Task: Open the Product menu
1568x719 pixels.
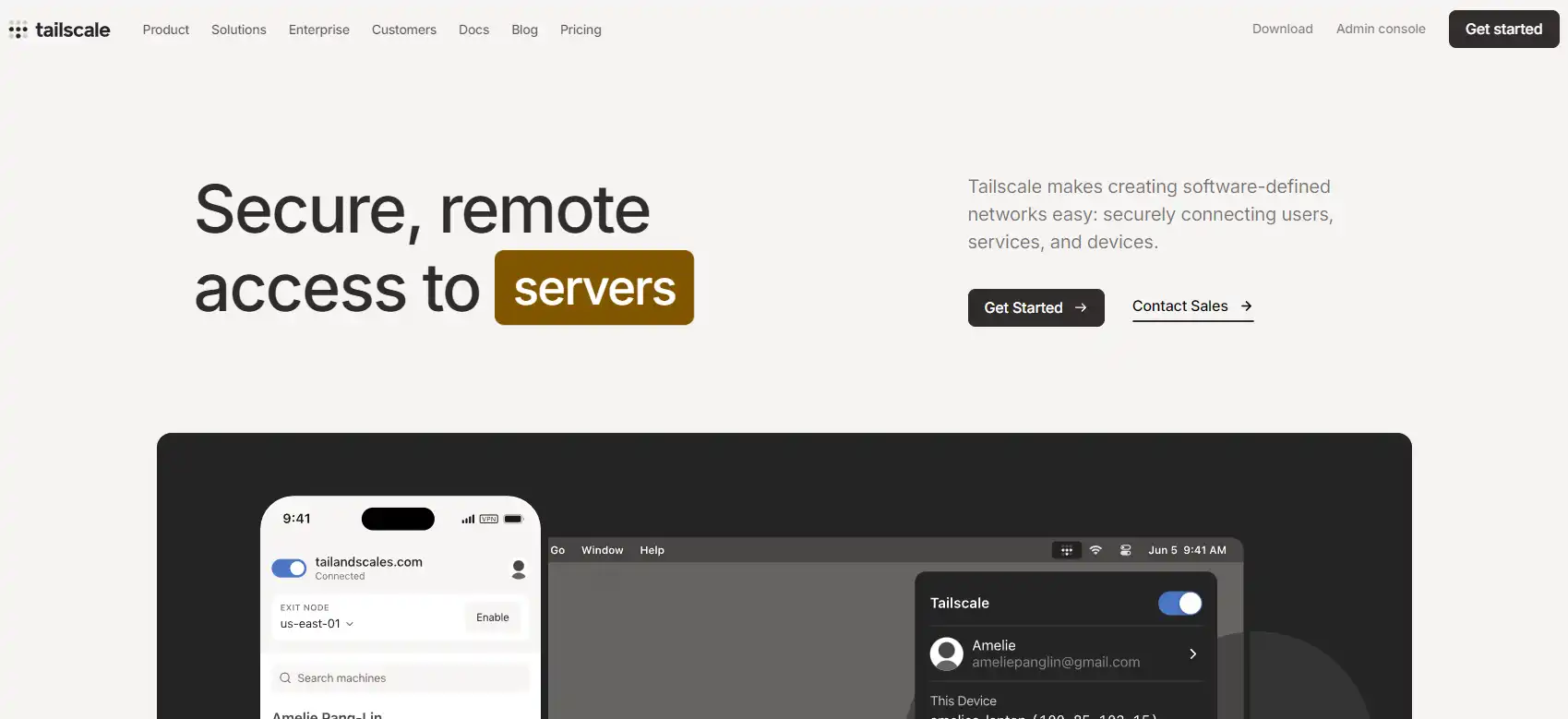Action: pos(166,30)
